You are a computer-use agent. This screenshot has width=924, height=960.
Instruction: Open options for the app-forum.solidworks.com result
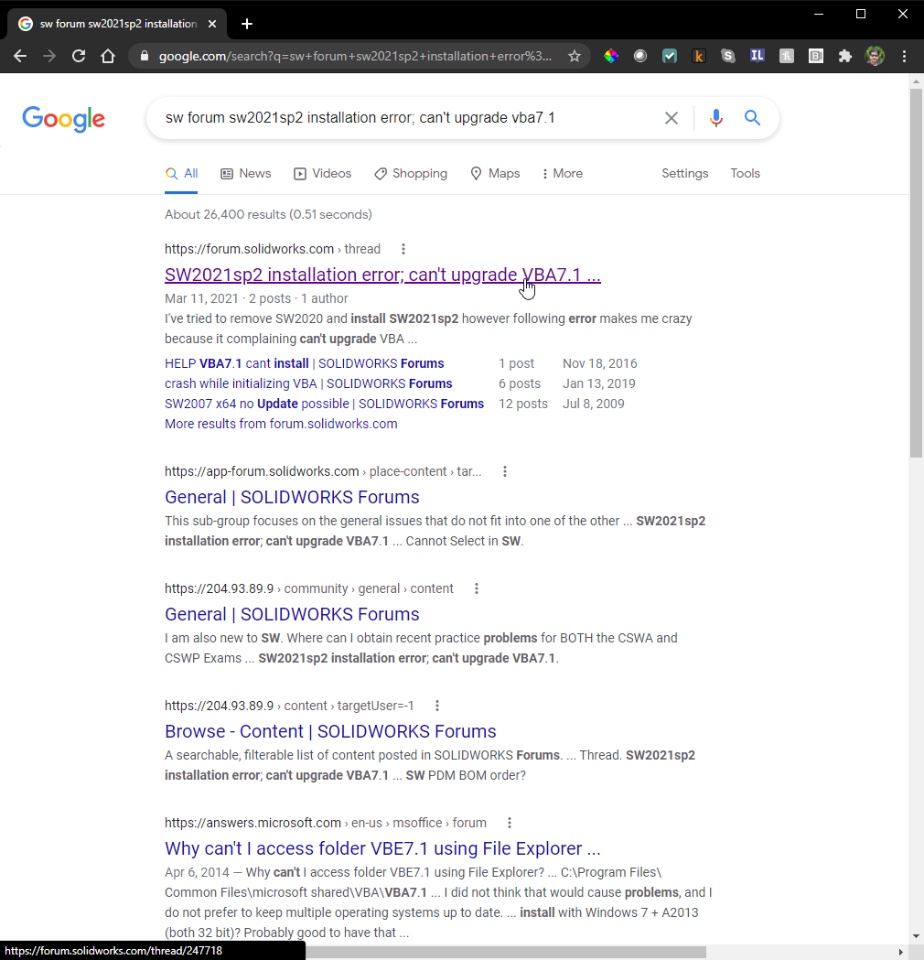pos(505,471)
